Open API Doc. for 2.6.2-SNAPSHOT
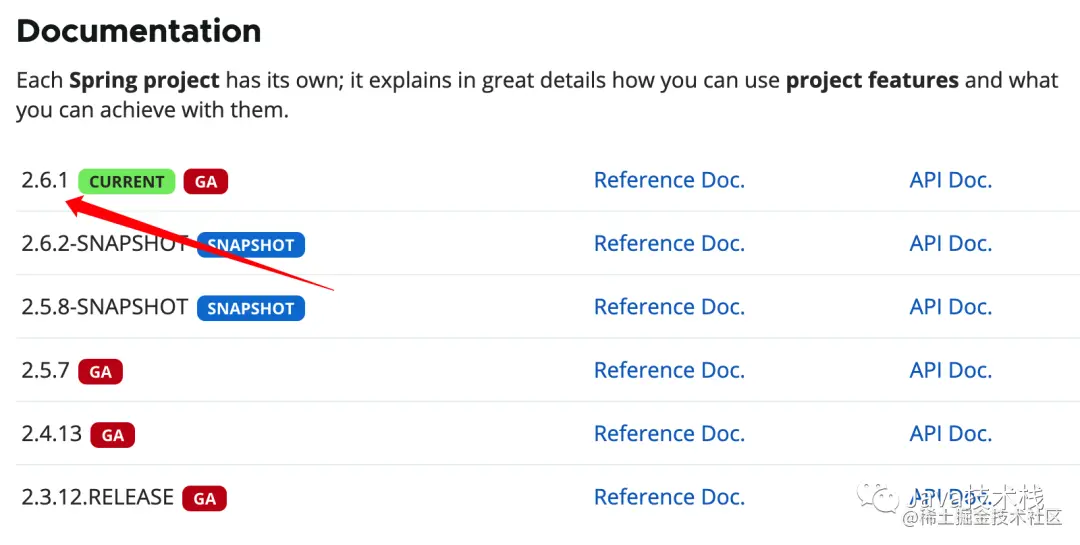Screen dimensions: 1080x545 [x=950, y=244]
